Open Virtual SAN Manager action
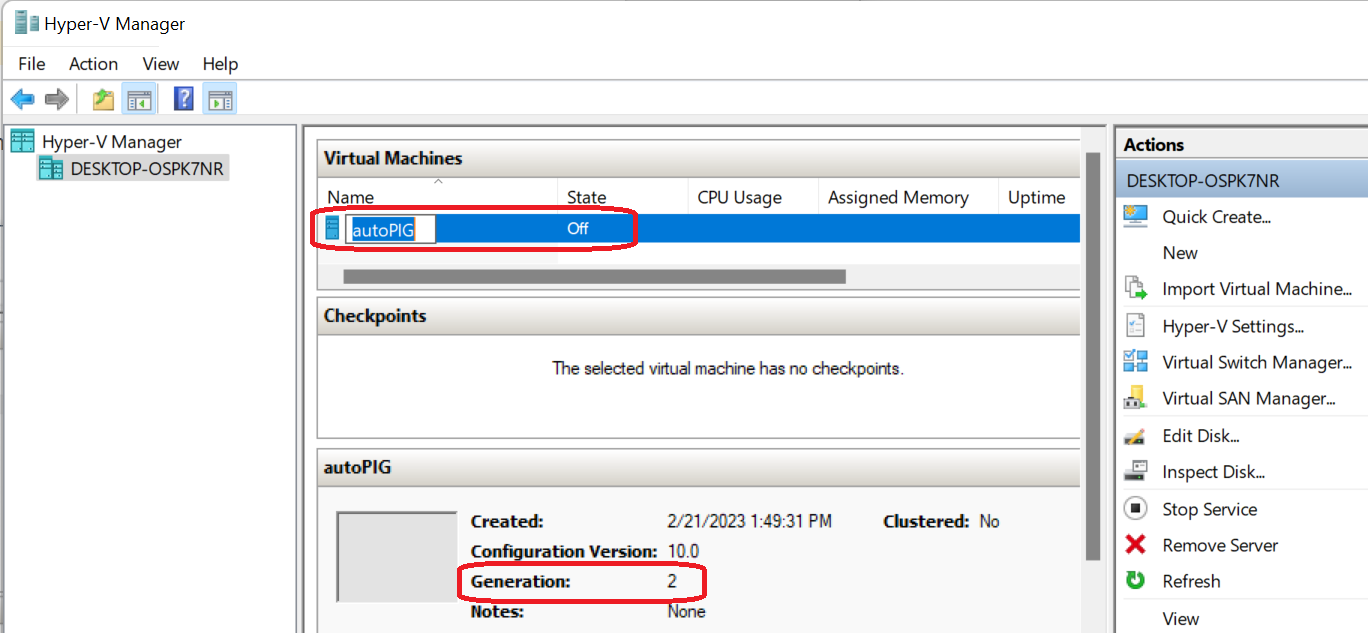This screenshot has width=1368, height=633. click(1249, 398)
